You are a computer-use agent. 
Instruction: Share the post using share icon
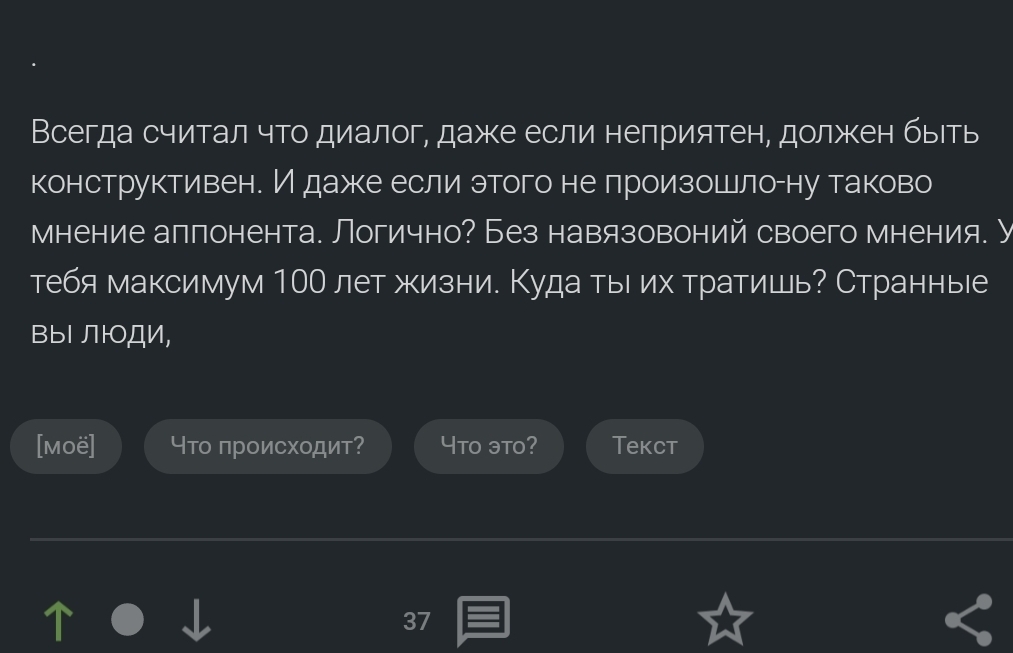tap(968, 620)
